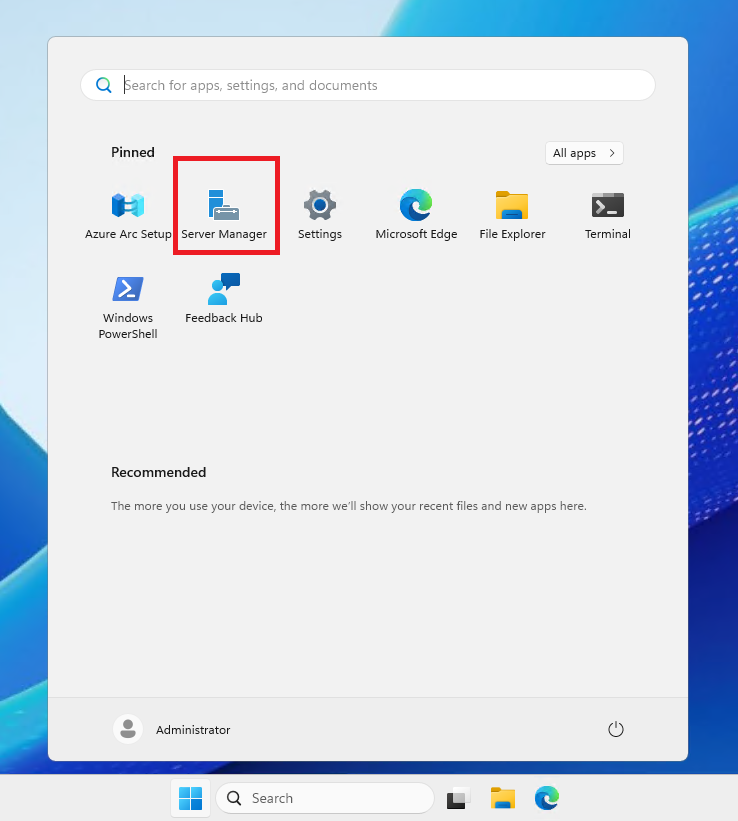This screenshot has width=738, height=821.
Task: Open Task View from the taskbar
Action: coord(458,798)
